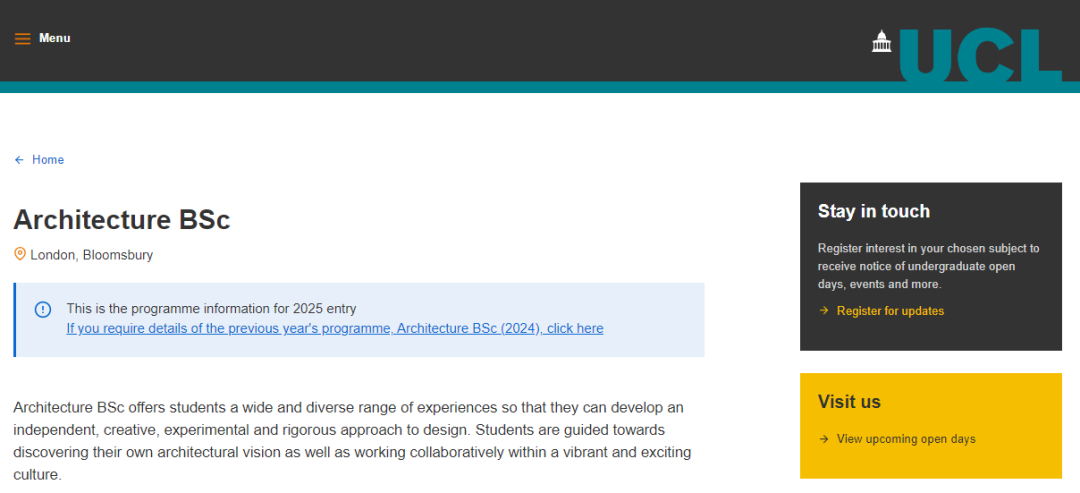Click the blue info circle icon

43,310
